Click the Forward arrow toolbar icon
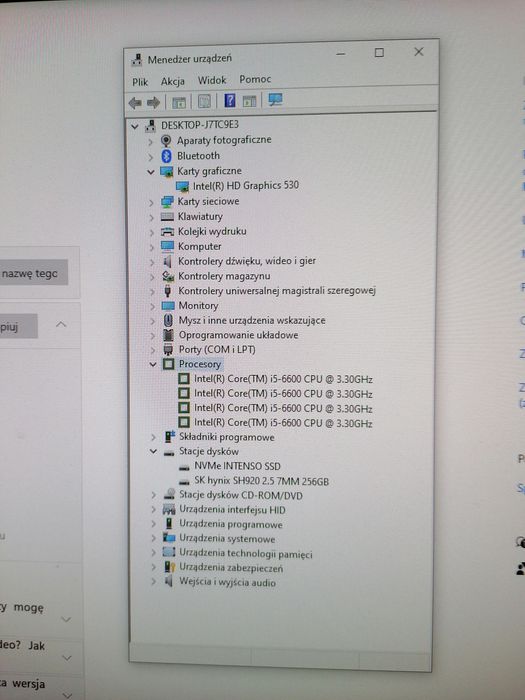 point(154,103)
